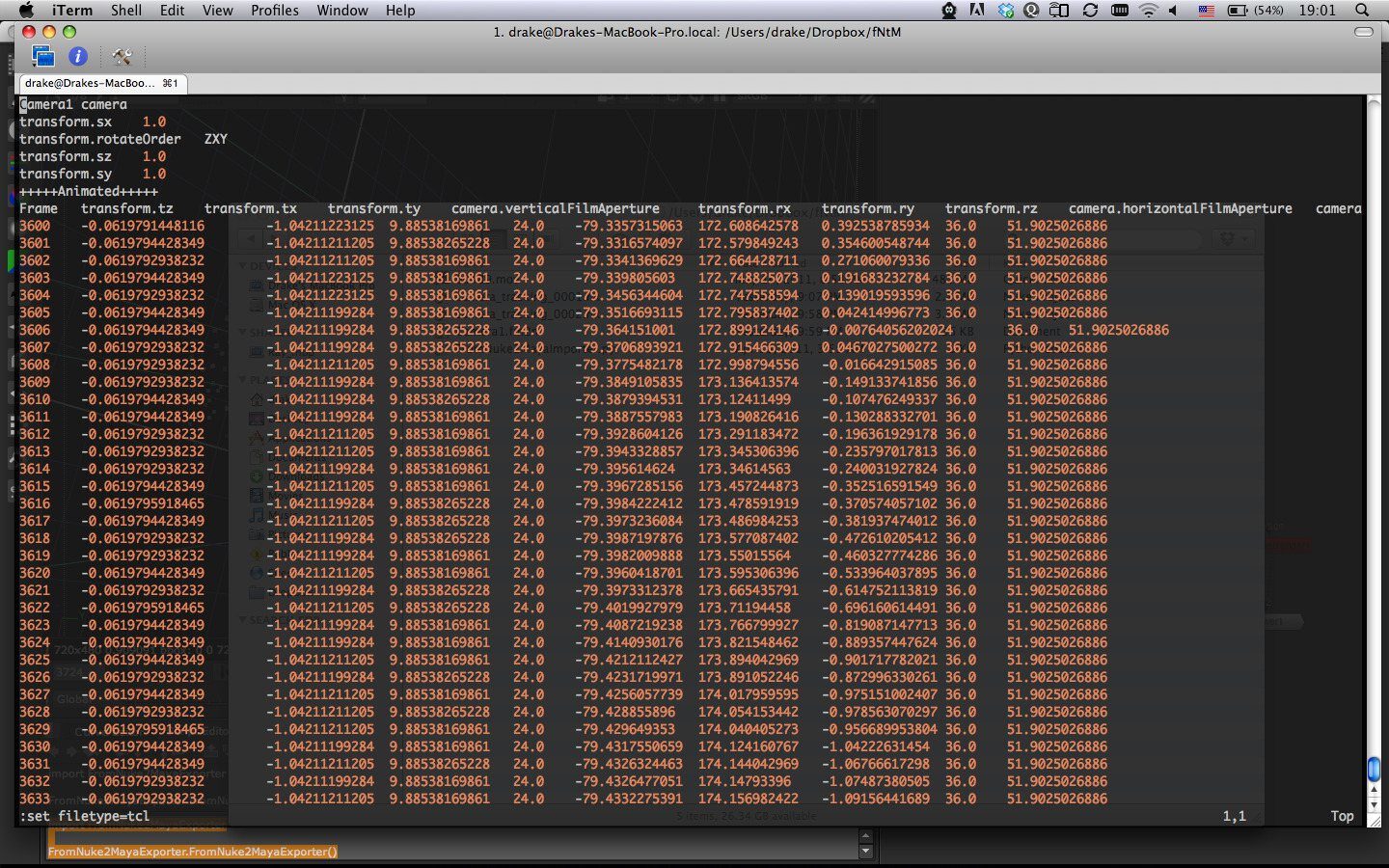Open the Wi-Fi status menu
Screen dimensions: 1389x868
[1148, 10]
